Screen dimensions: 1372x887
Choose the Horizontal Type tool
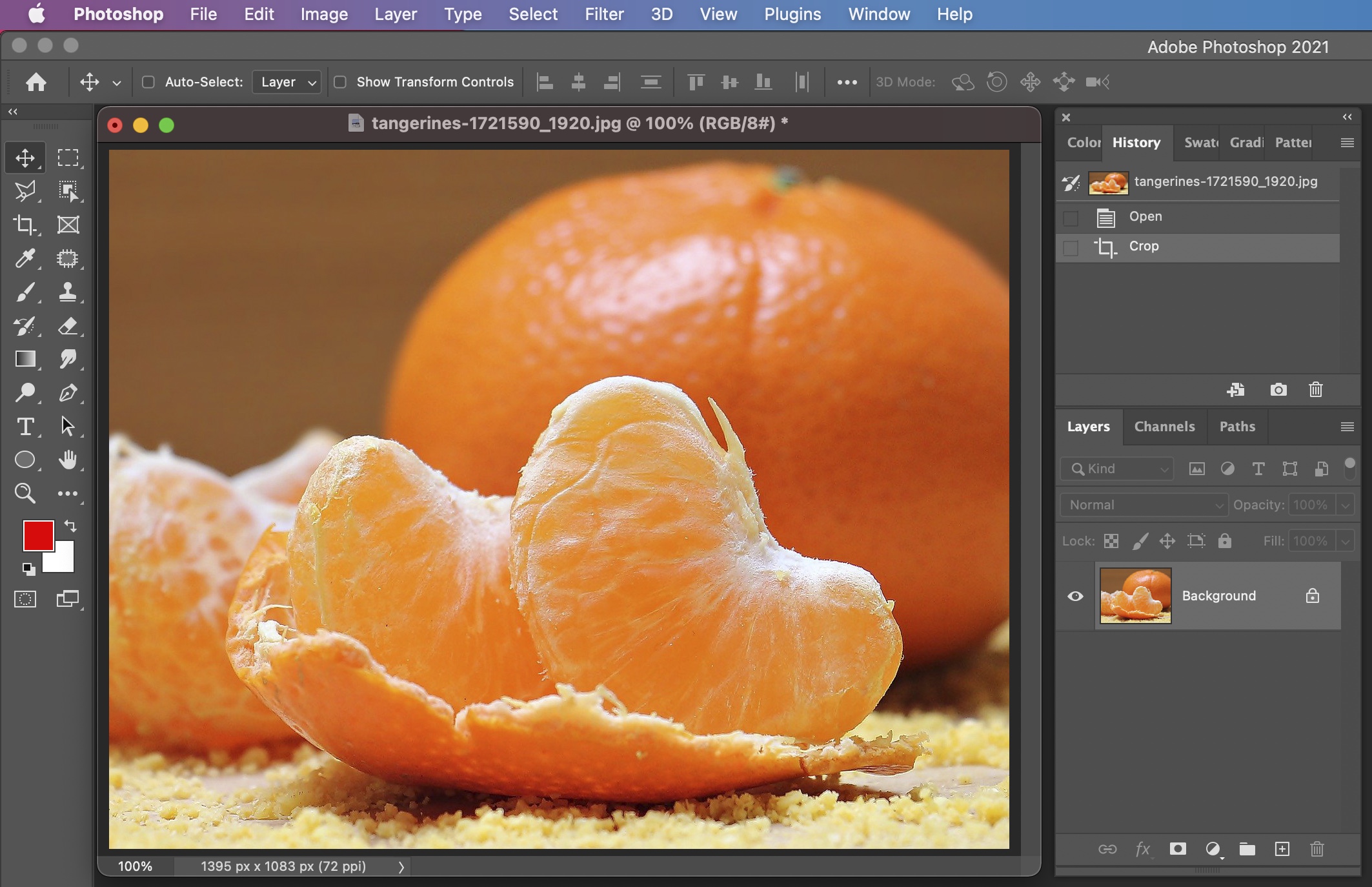(25, 426)
